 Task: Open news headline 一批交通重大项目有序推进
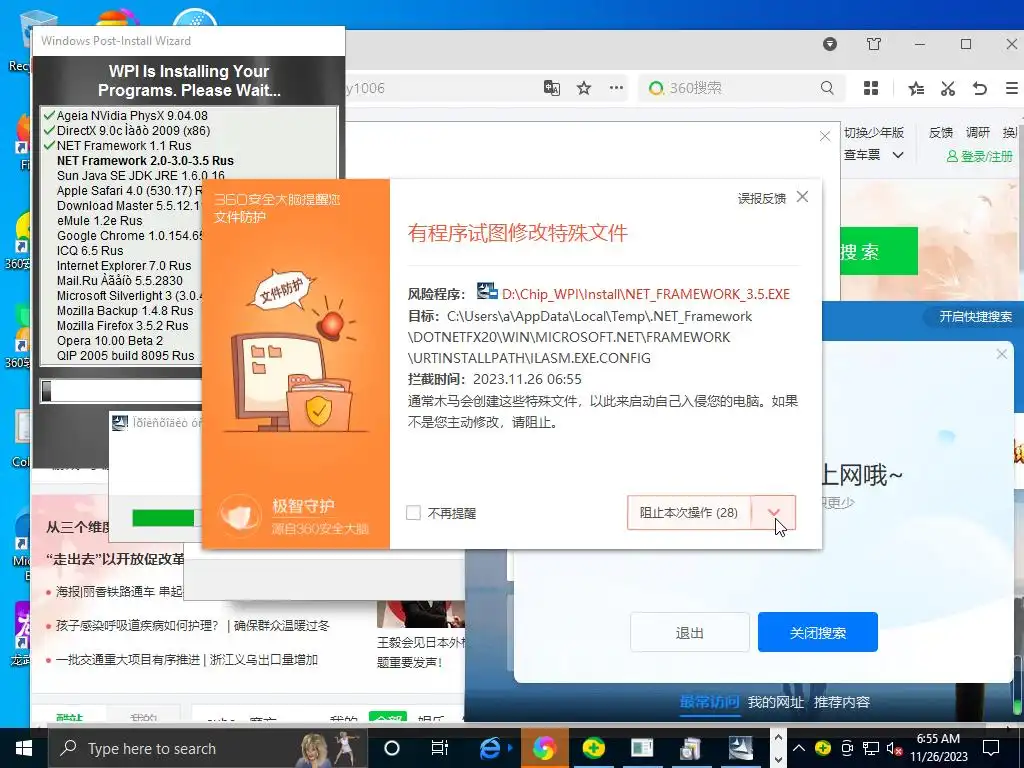(127, 660)
